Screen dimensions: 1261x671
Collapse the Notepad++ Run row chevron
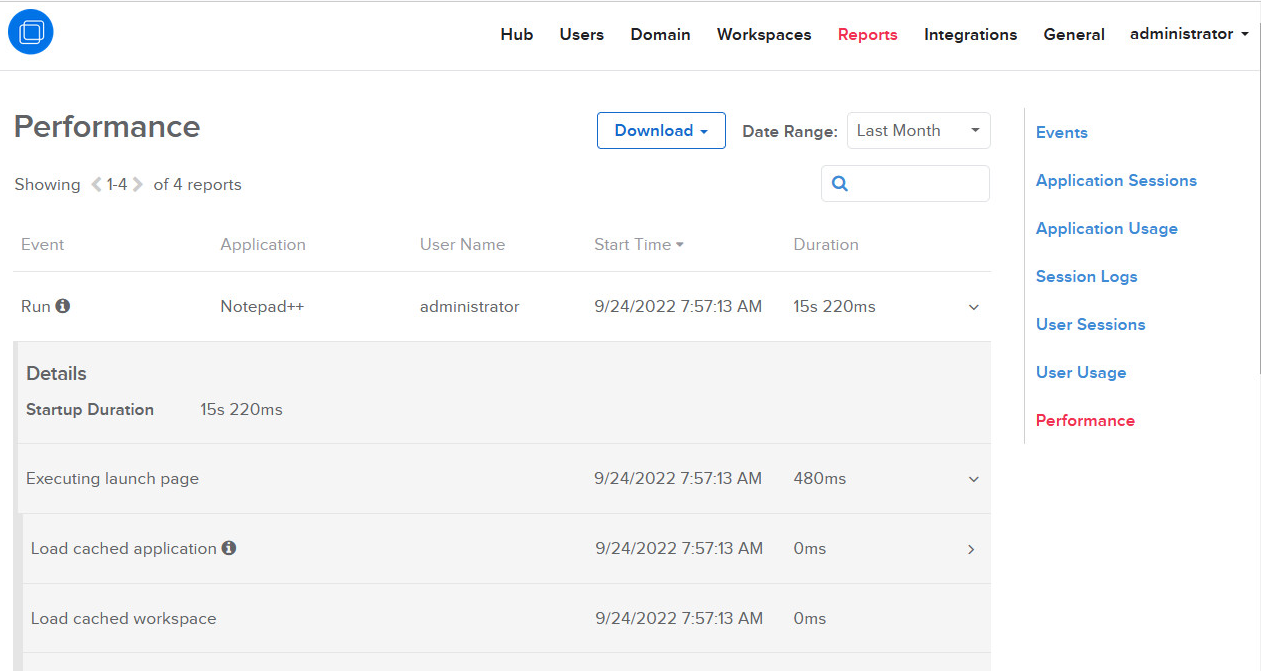pyautogui.click(x=974, y=307)
